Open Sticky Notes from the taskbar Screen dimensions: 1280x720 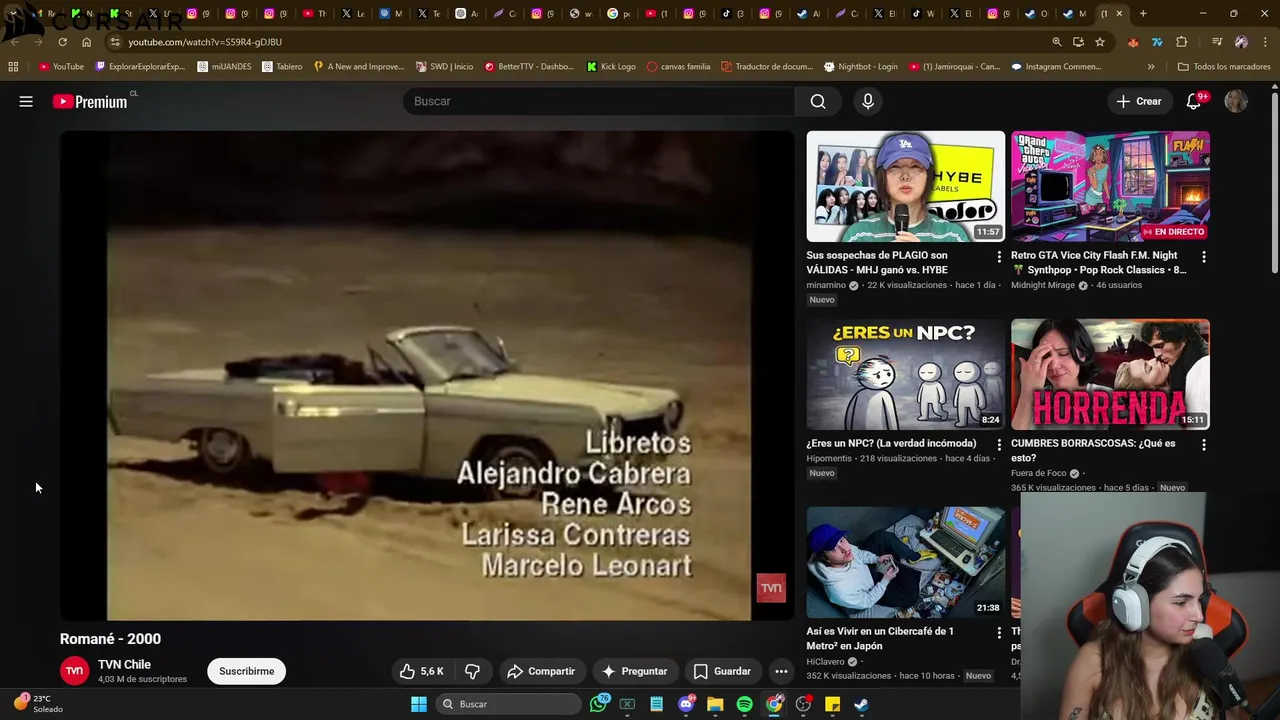(832, 704)
